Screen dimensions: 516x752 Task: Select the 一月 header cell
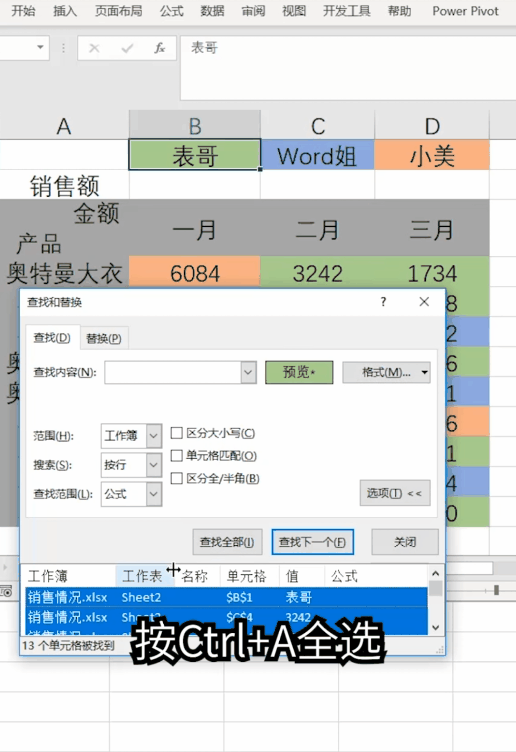[195, 229]
